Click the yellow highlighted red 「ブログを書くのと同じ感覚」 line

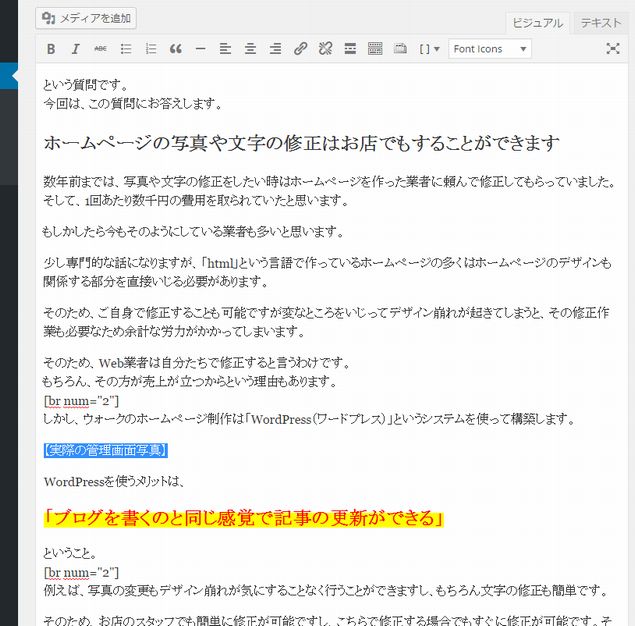pos(244,518)
